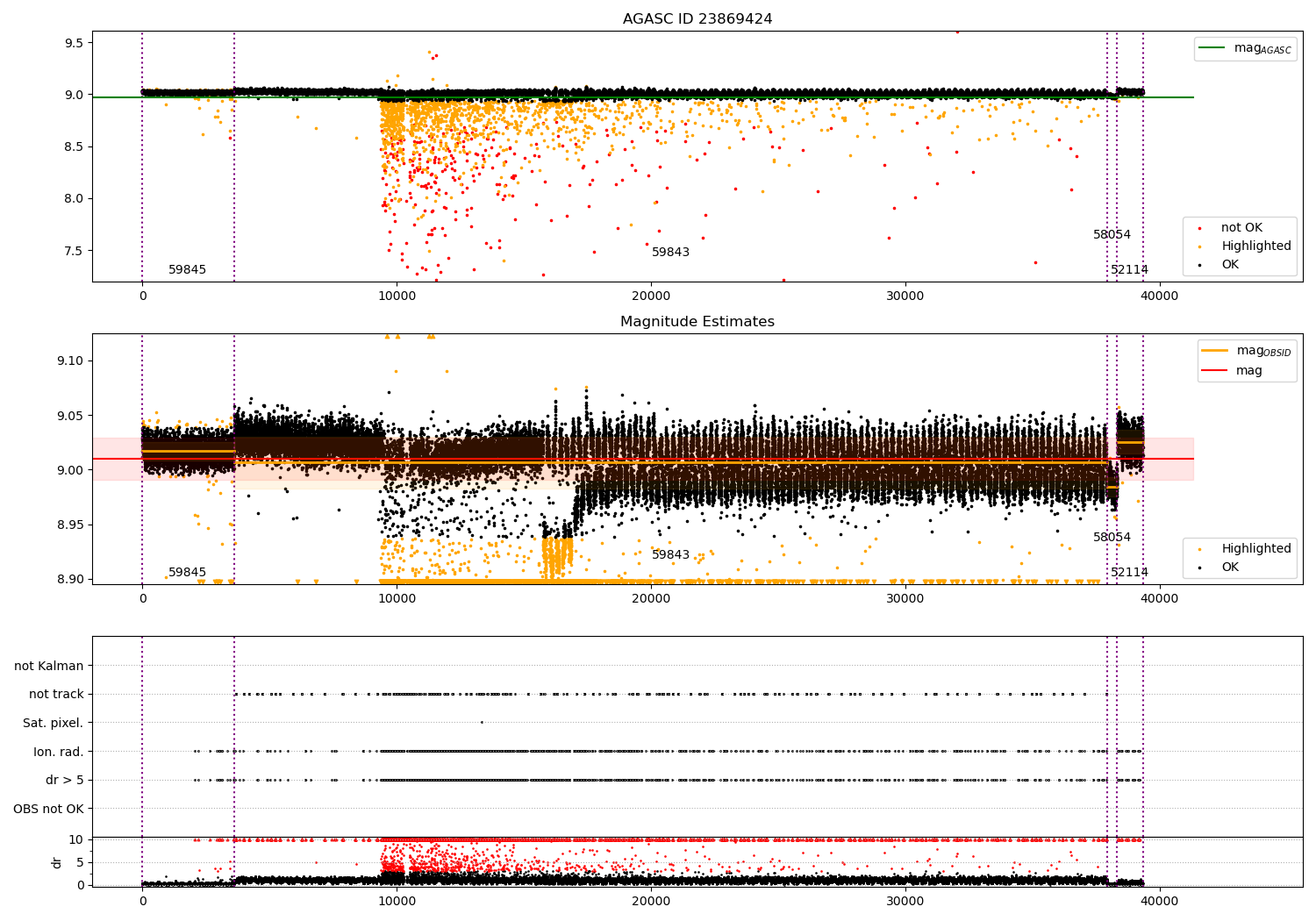The image size is (1316, 921).
Task: Click obsid label 59845 in Magnitude Estimates plot
Action: 187,573
